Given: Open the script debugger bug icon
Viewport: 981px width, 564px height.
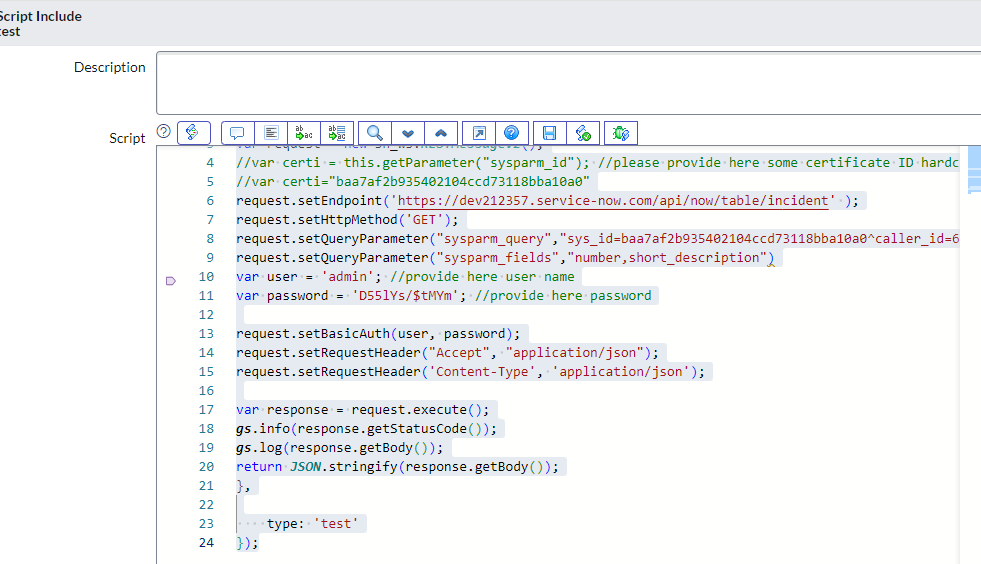Looking at the screenshot, I should point(620,133).
